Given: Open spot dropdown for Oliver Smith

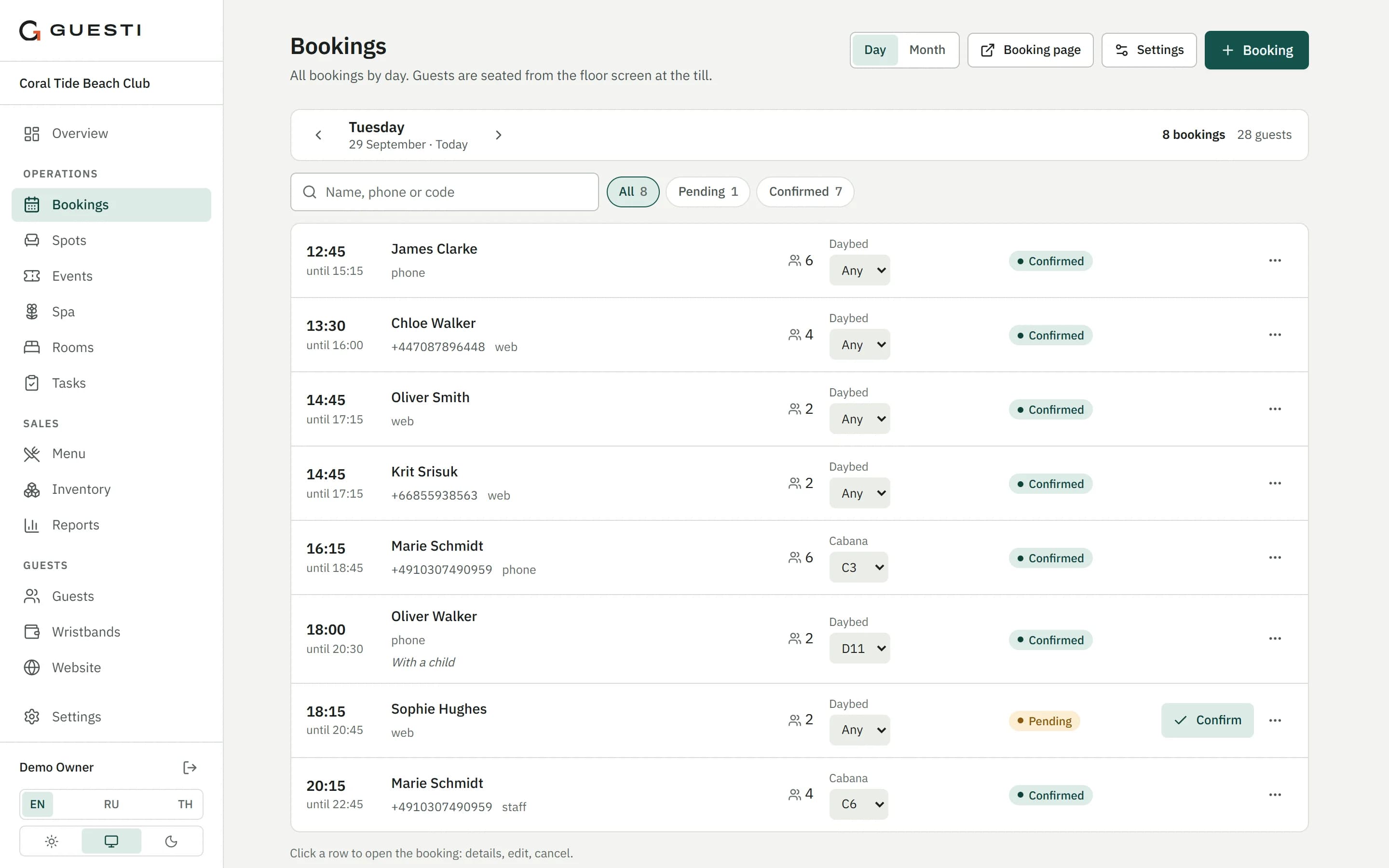Looking at the screenshot, I should (x=859, y=419).
